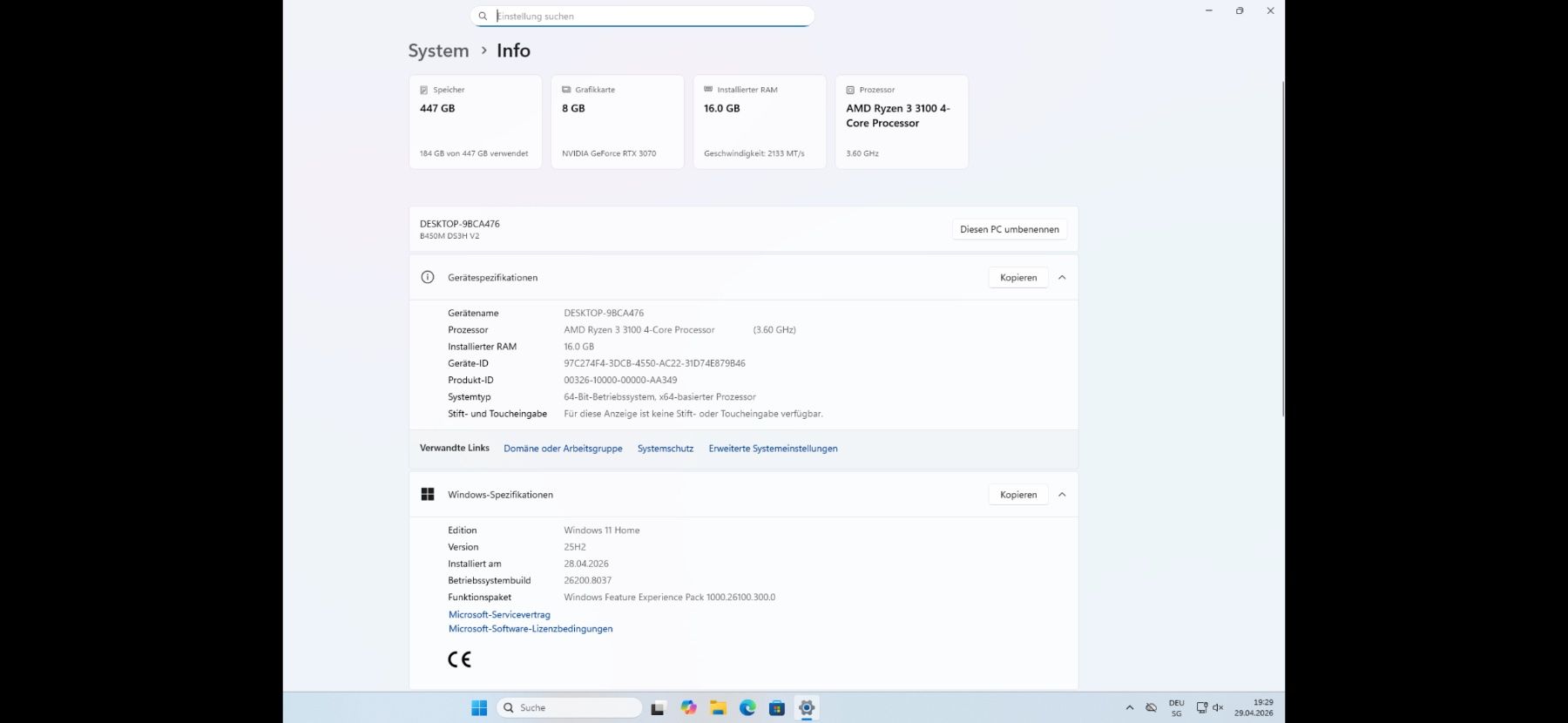This screenshot has width=1568, height=723.
Task: Select the Geräte-ID value text
Action: pos(654,363)
